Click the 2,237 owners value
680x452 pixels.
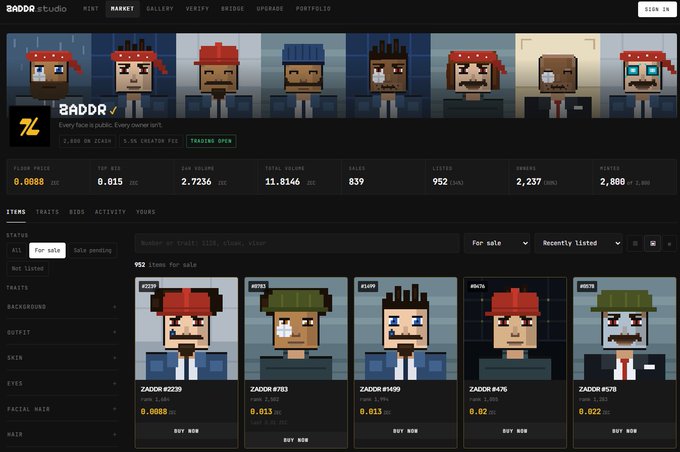[x=529, y=182]
